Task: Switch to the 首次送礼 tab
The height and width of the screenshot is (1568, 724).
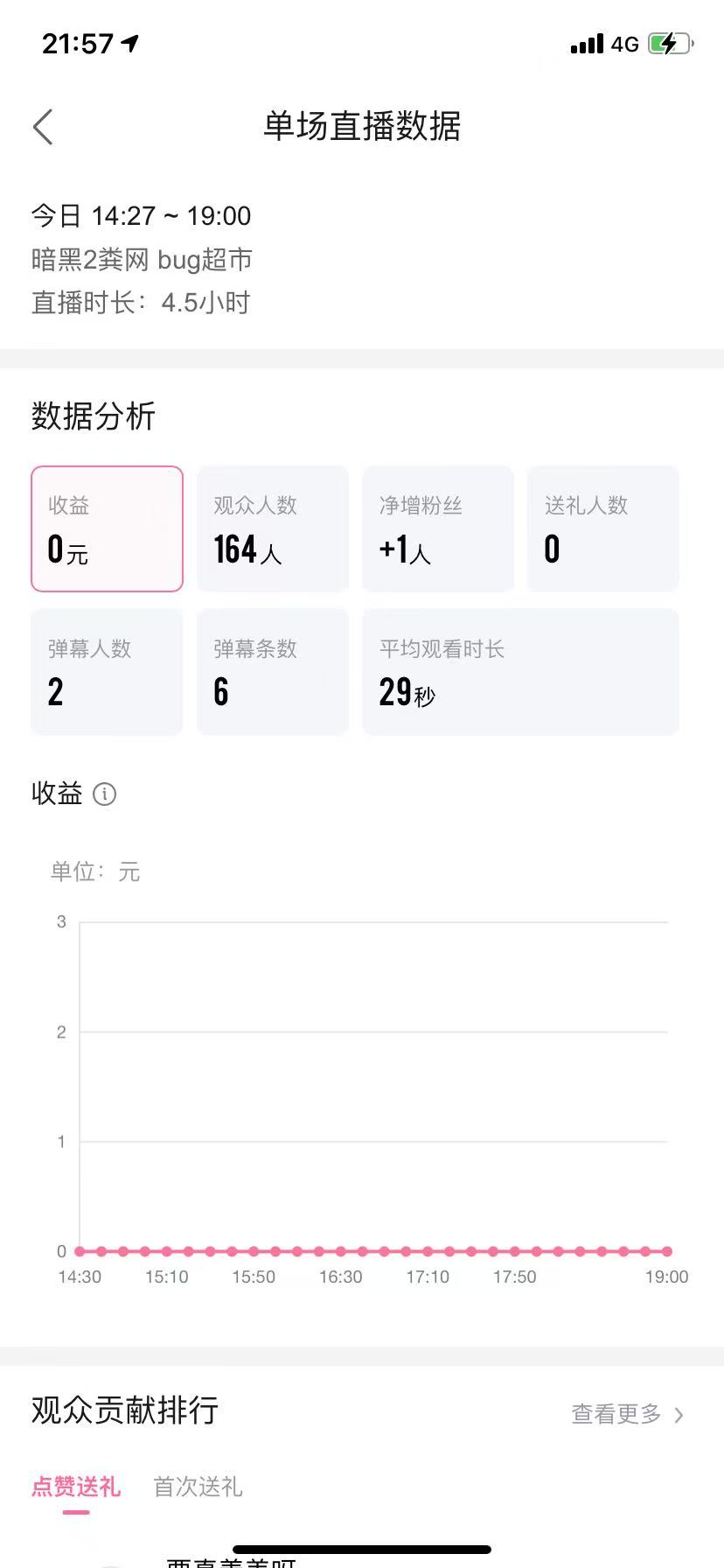Action: (x=198, y=1487)
